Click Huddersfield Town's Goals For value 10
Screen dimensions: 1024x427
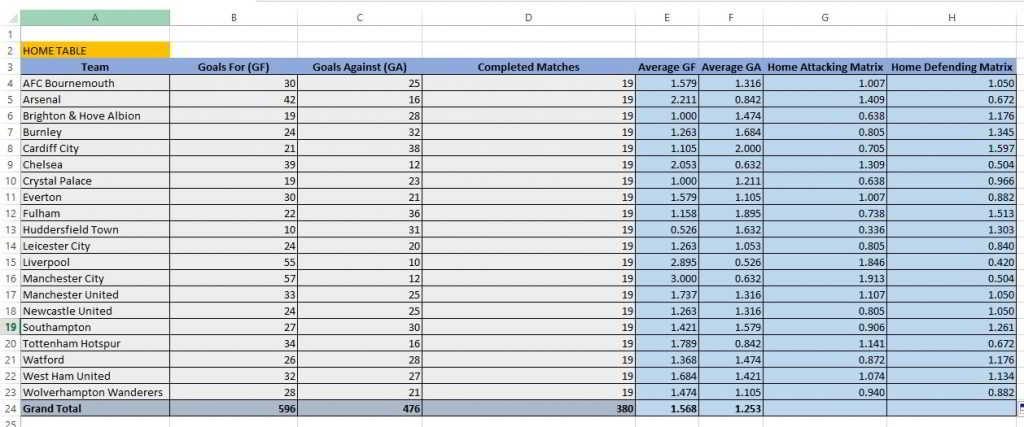(x=233, y=230)
